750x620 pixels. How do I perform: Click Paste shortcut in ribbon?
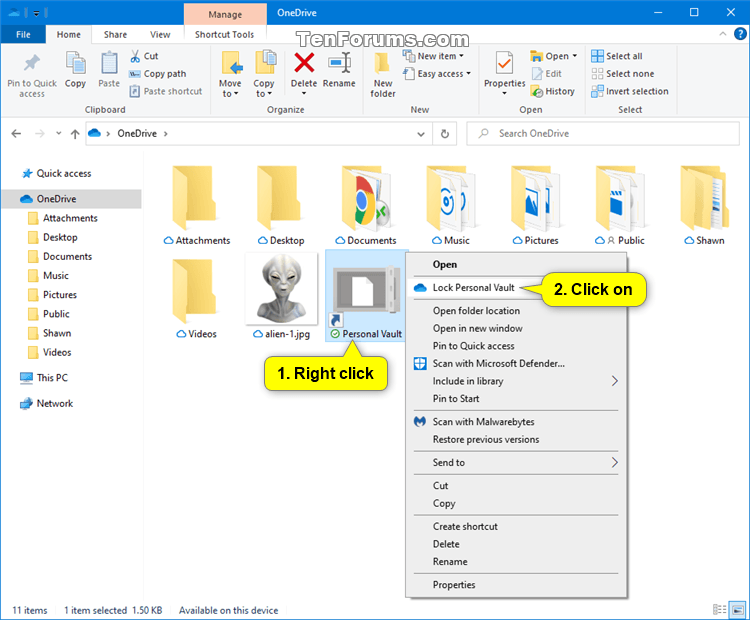click(166, 91)
